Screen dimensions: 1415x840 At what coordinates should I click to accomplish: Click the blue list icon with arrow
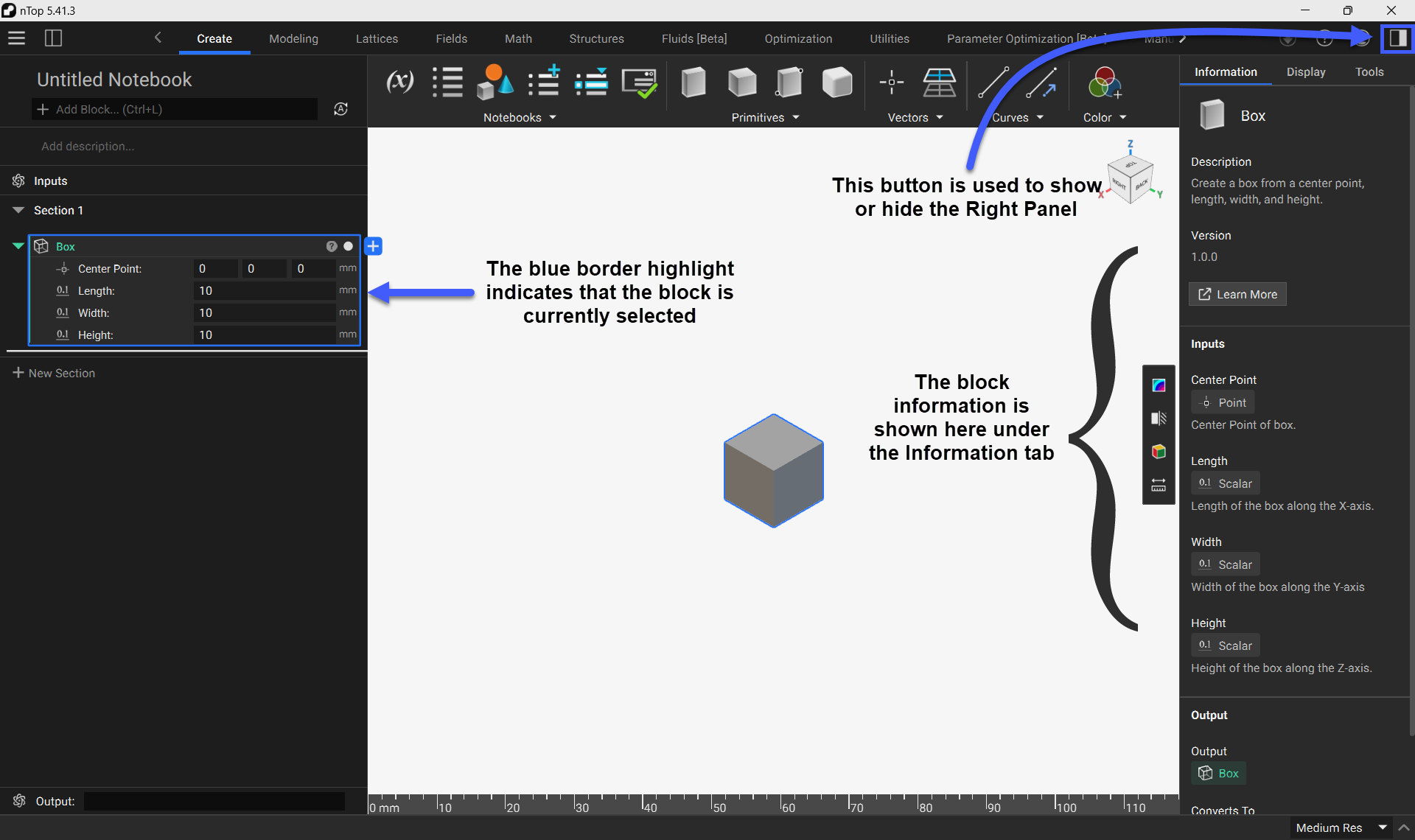tap(592, 82)
